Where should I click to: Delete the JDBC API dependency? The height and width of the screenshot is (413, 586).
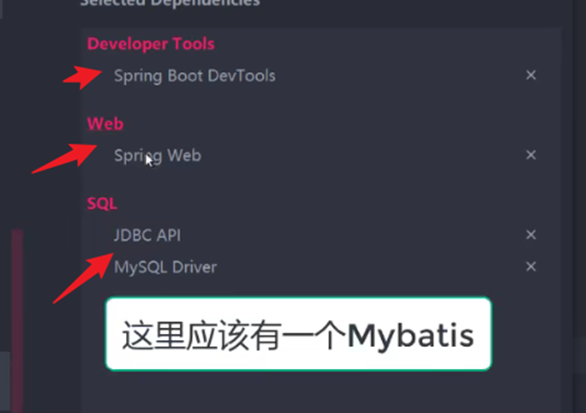(x=531, y=235)
